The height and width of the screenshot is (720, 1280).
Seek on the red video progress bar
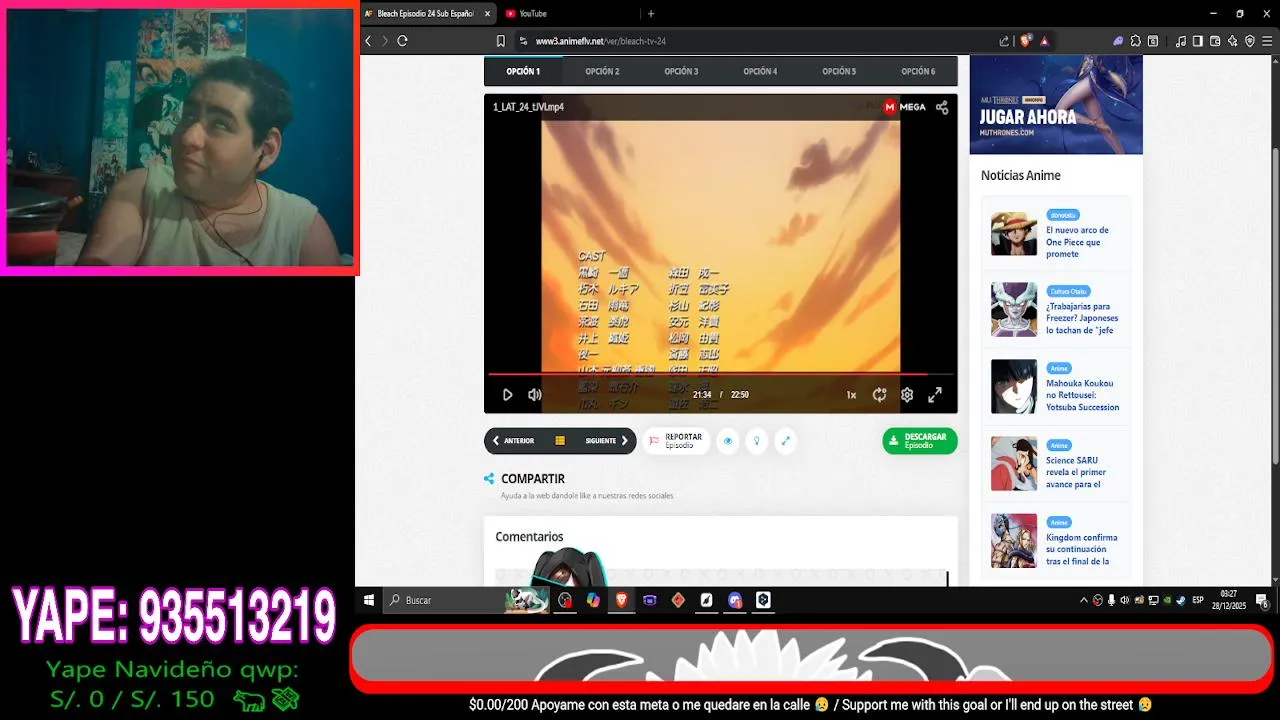coord(720,374)
